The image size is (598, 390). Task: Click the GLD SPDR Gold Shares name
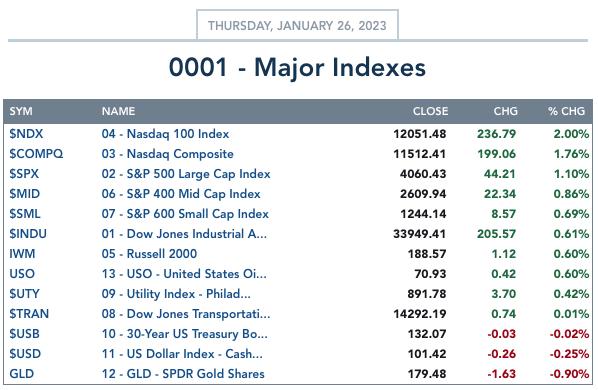click(x=183, y=374)
